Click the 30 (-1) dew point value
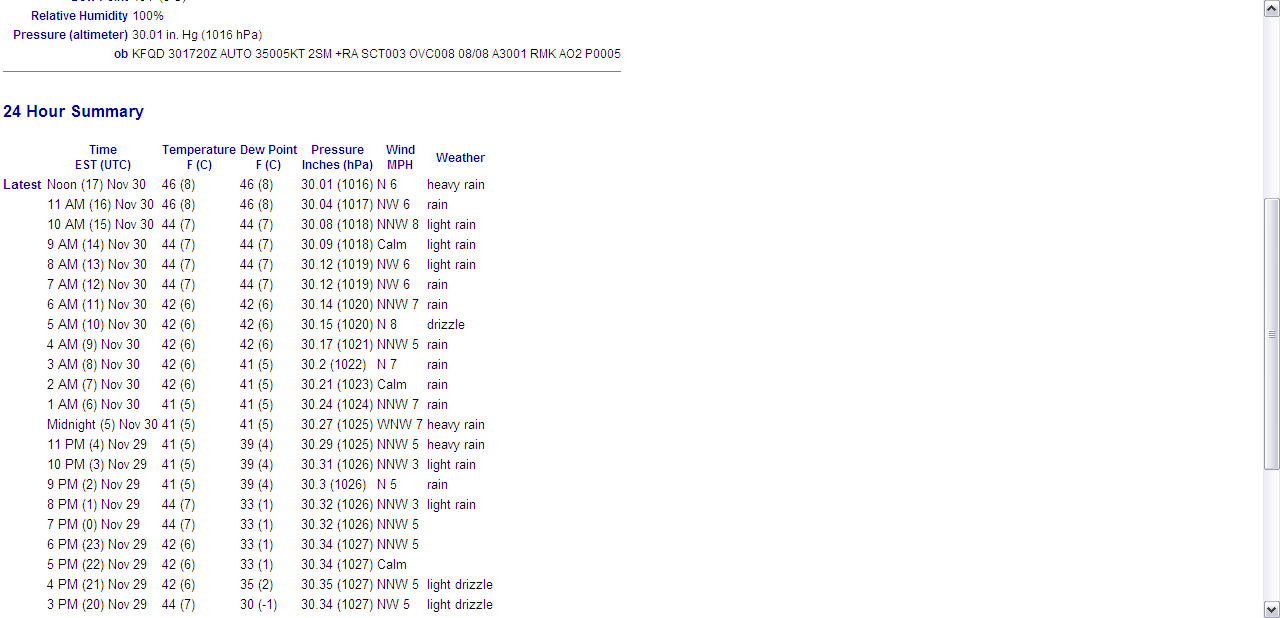Screen dimensions: 1280x618 click(259, 605)
